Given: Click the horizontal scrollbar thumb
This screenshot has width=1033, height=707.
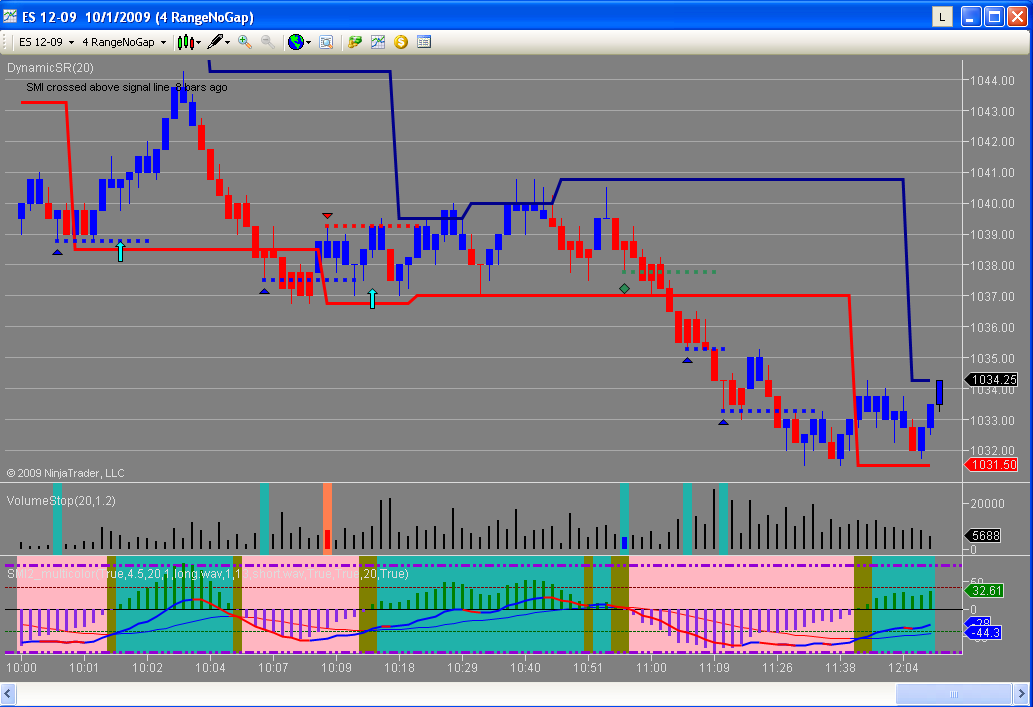Looking at the screenshot, I should point(953,693).
